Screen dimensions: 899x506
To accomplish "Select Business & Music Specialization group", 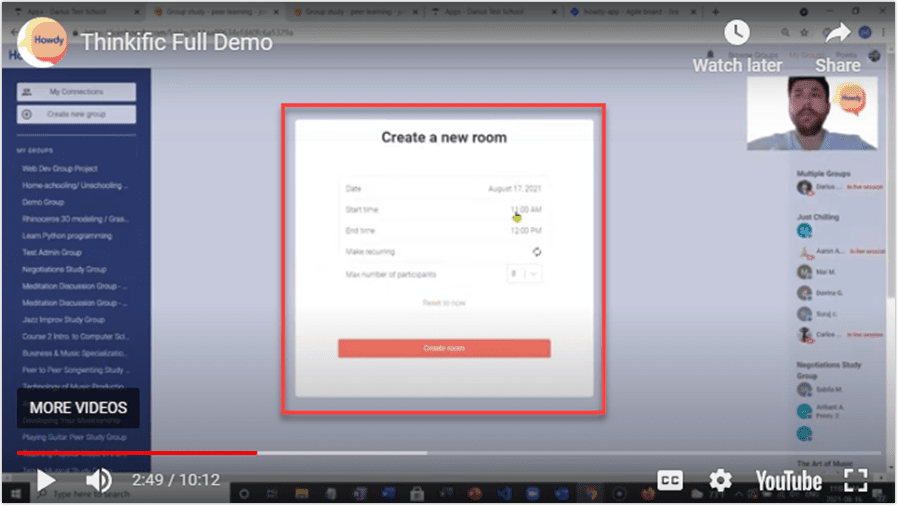I will point(75,353).
